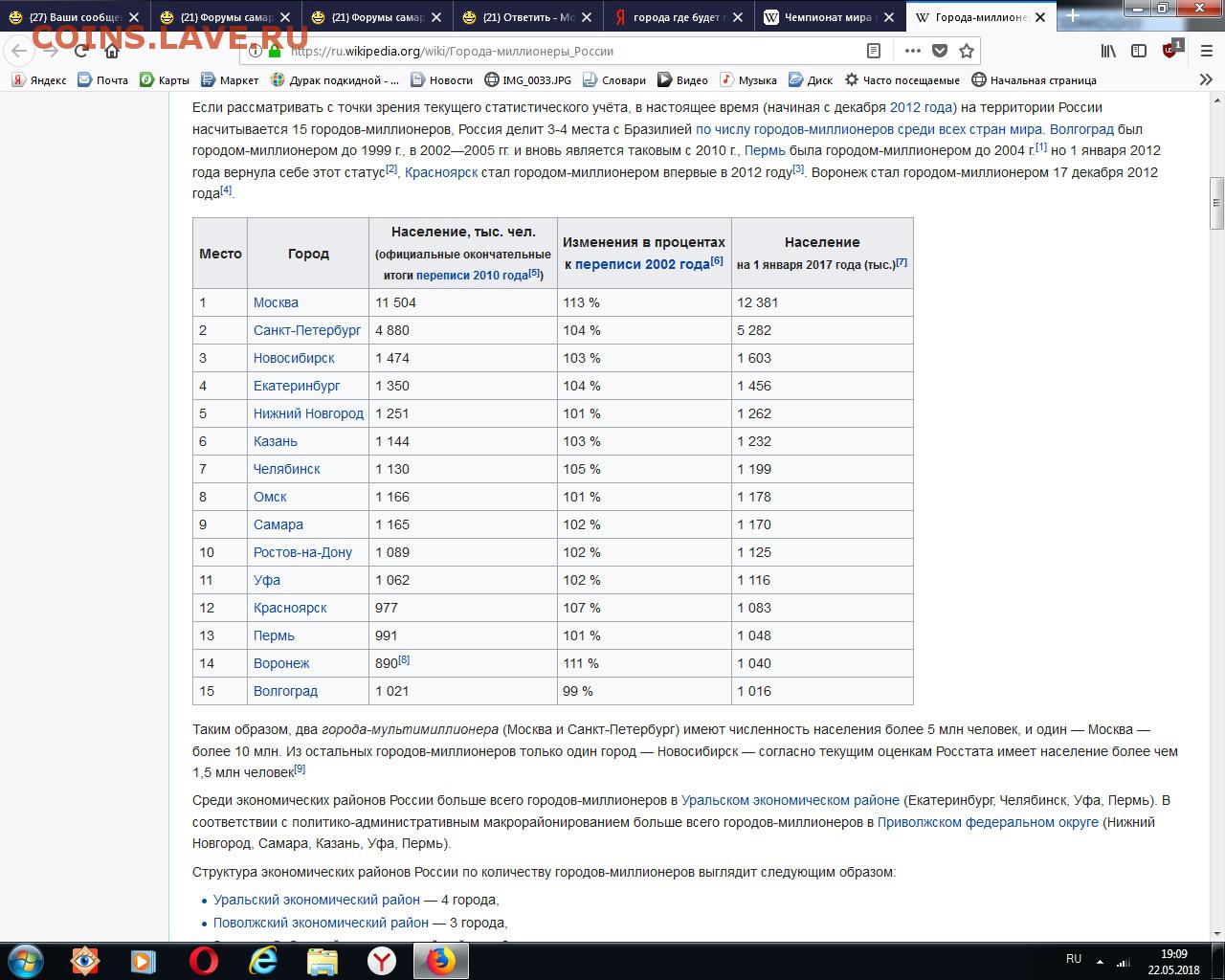Image resolution: width=1225 pixels, height=980 pixels.
Task: Open Маркет bookmark
Action: click(x=230, y=80)
